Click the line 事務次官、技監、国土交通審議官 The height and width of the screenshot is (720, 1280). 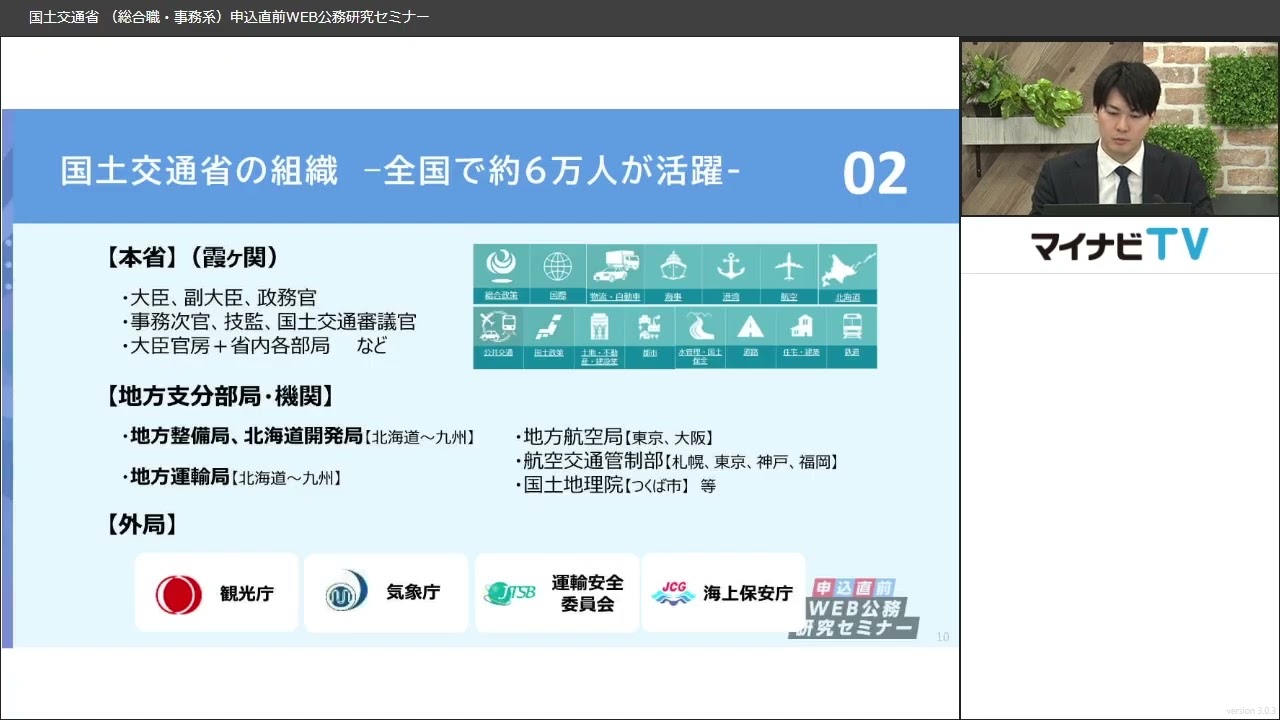269,322
